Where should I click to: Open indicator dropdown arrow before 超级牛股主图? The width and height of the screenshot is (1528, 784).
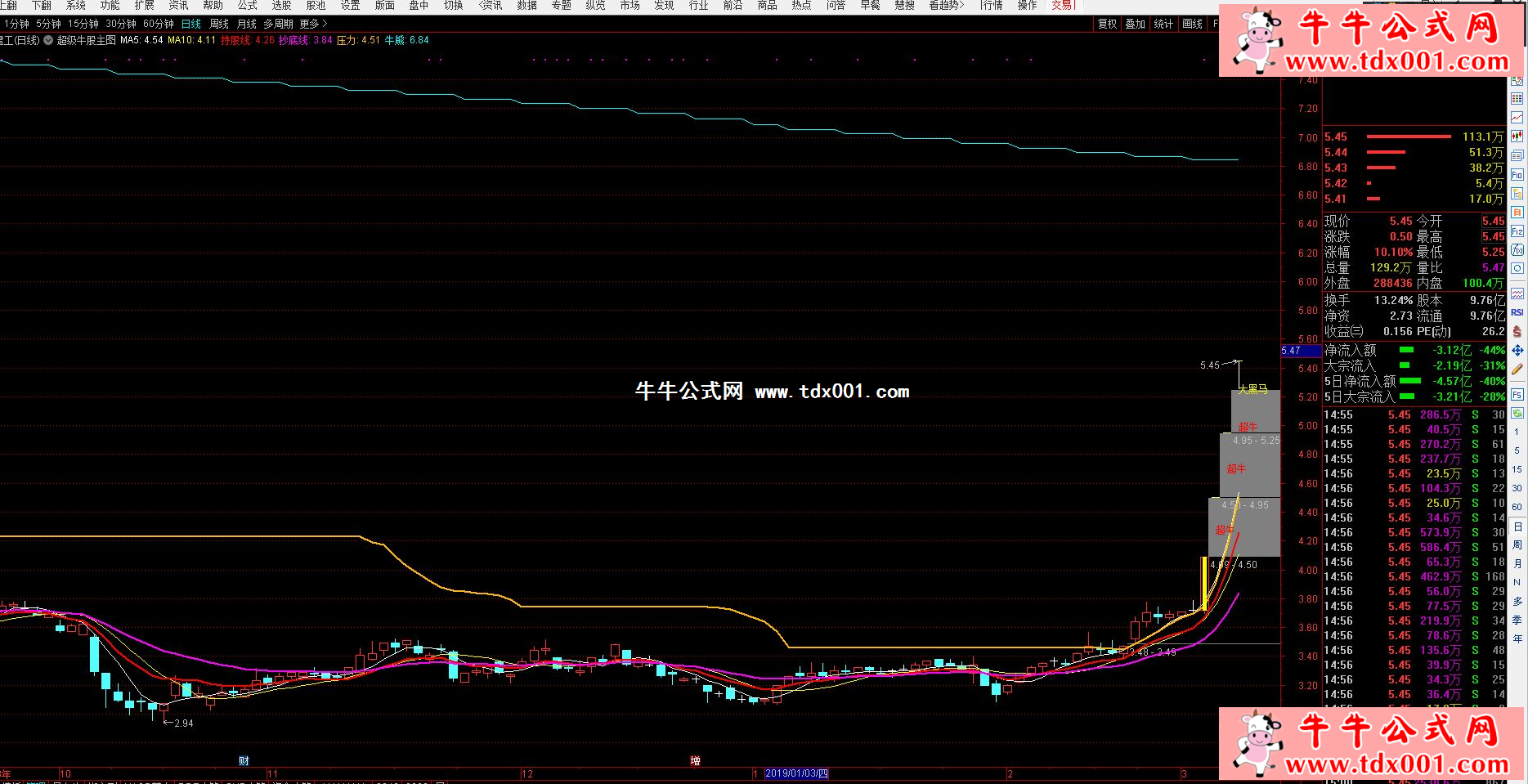pyautogui.click(x=48, y=40)
